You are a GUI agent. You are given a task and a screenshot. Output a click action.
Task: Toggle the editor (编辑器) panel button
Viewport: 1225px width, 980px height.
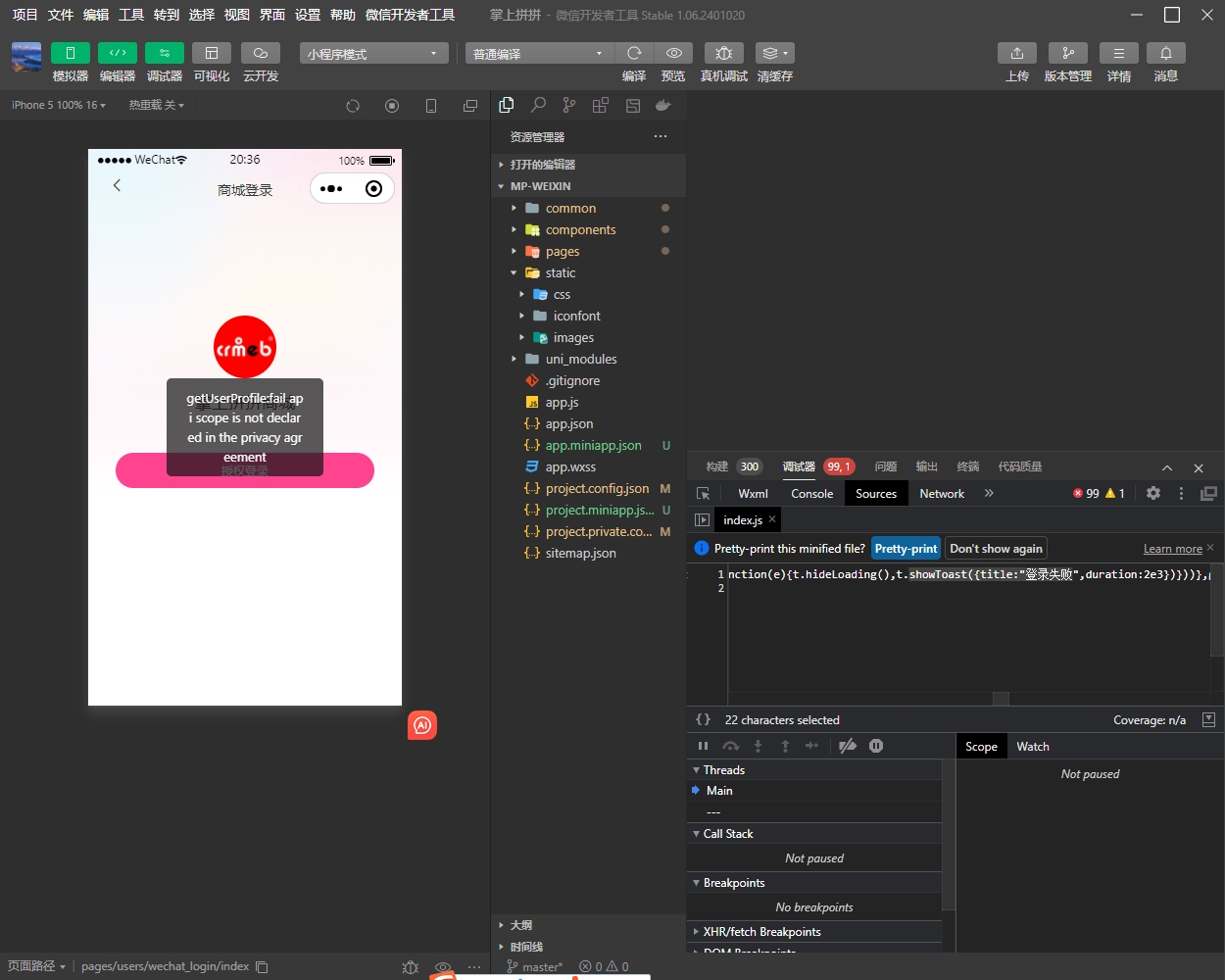(x=118, y=53)
